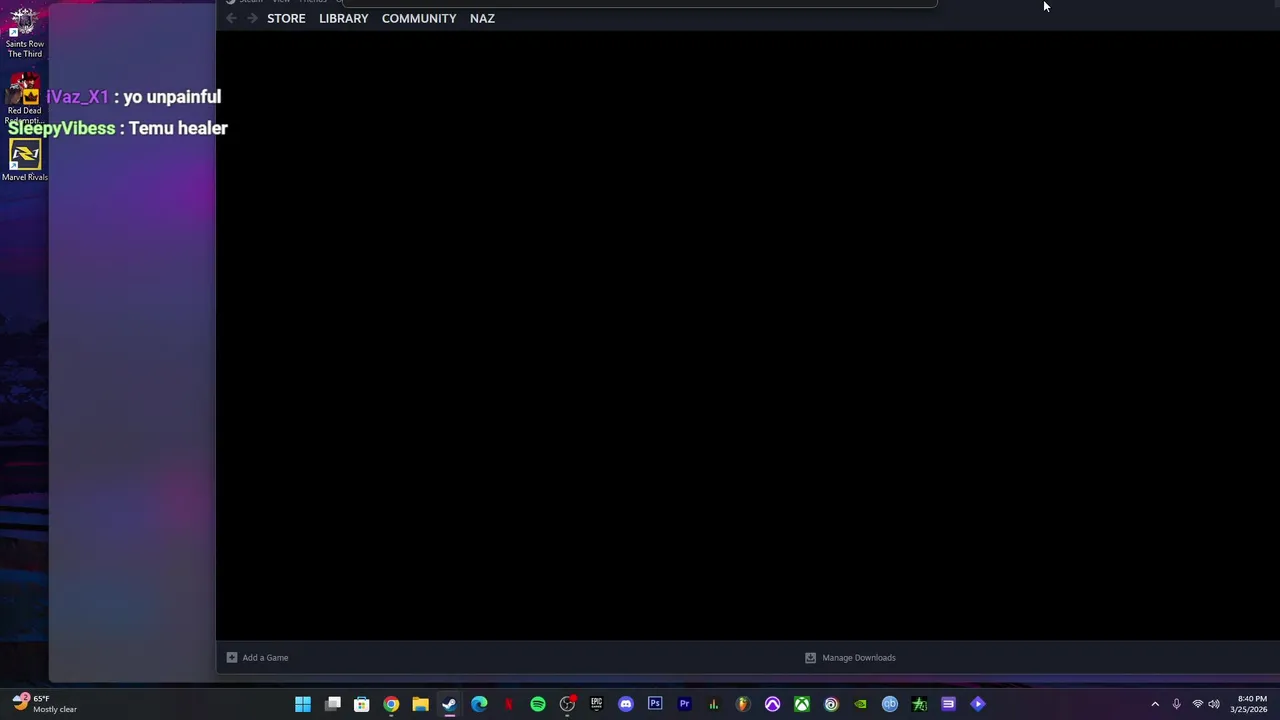Go back using Steam's back arrow
Image resolution: width=1280 pixels, height=720 pixels.
(x=231, y=18)
